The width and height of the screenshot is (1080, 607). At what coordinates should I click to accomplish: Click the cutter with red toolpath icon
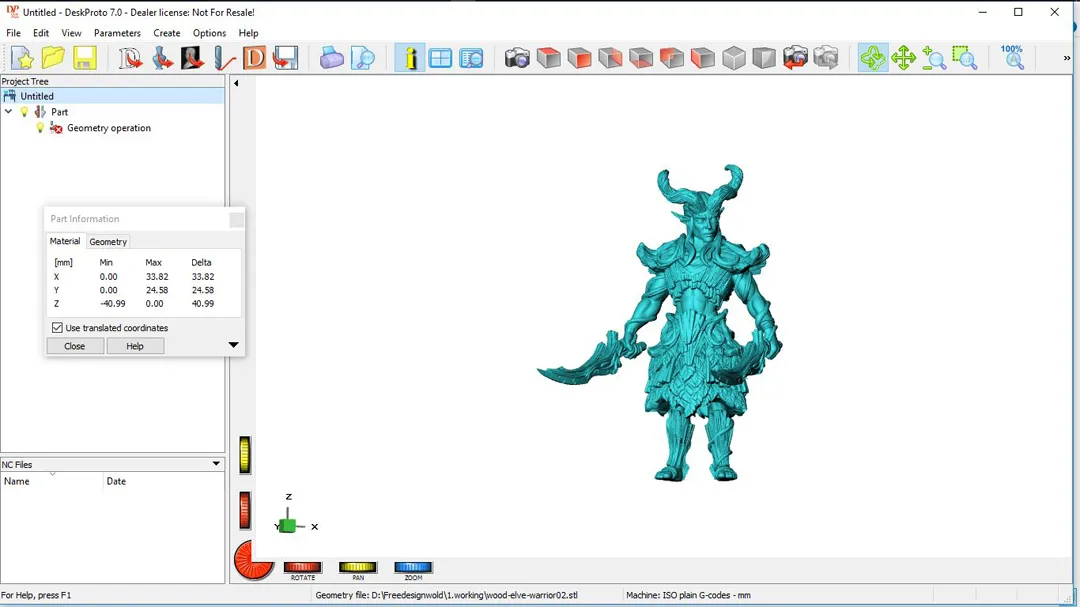pyautogui.click(x=223, y=58)
